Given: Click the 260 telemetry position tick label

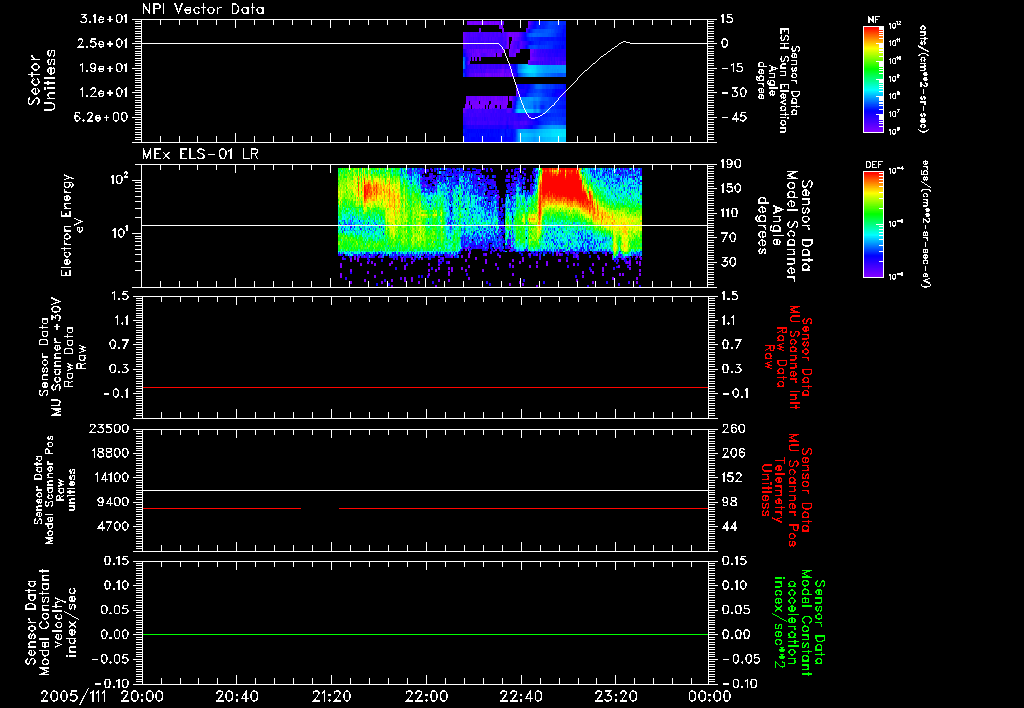Looking at the screenshot, I should 732,428.
